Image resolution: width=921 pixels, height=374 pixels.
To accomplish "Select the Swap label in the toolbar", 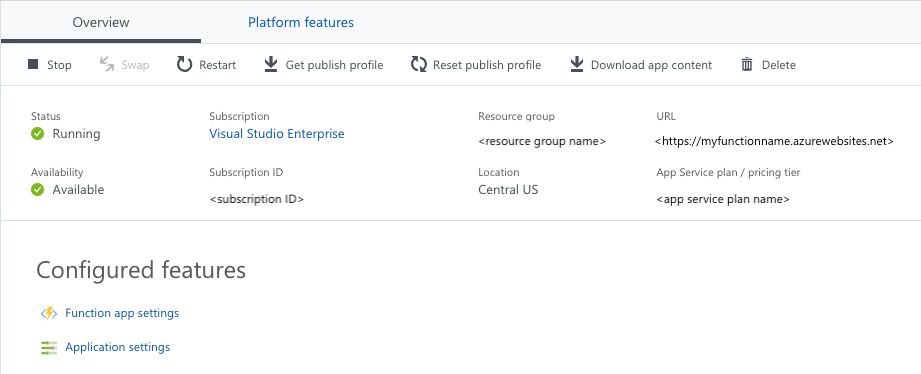I will tap(135, 65).
